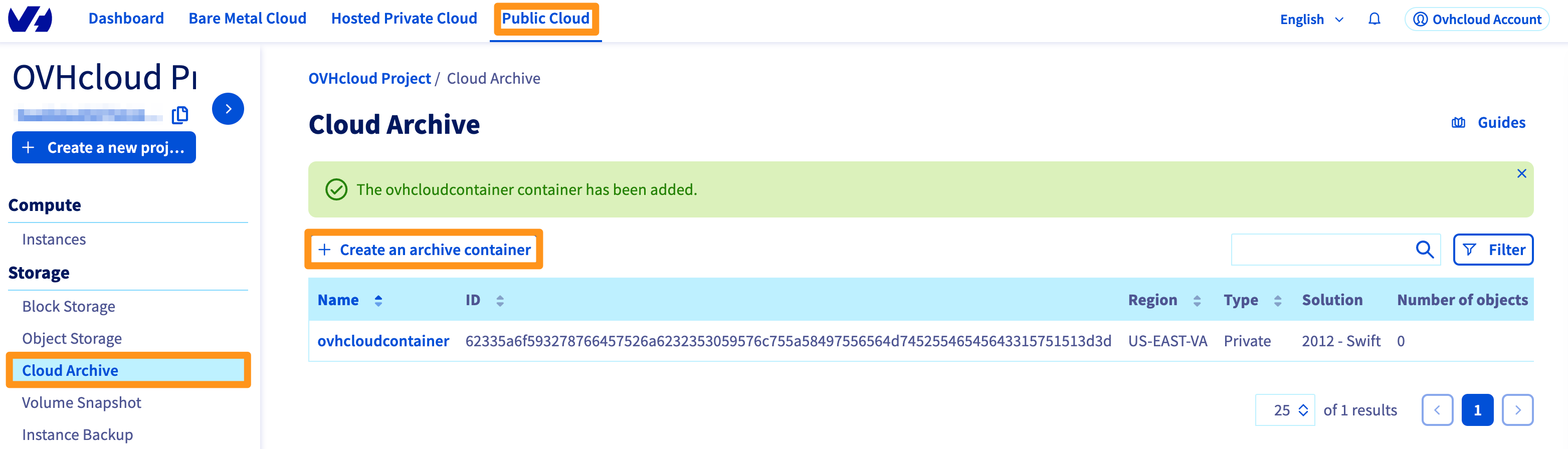This screenshot has height=449, width=1568.
Task: Expand the English language dropdown
Action: tap(1312, 20)
